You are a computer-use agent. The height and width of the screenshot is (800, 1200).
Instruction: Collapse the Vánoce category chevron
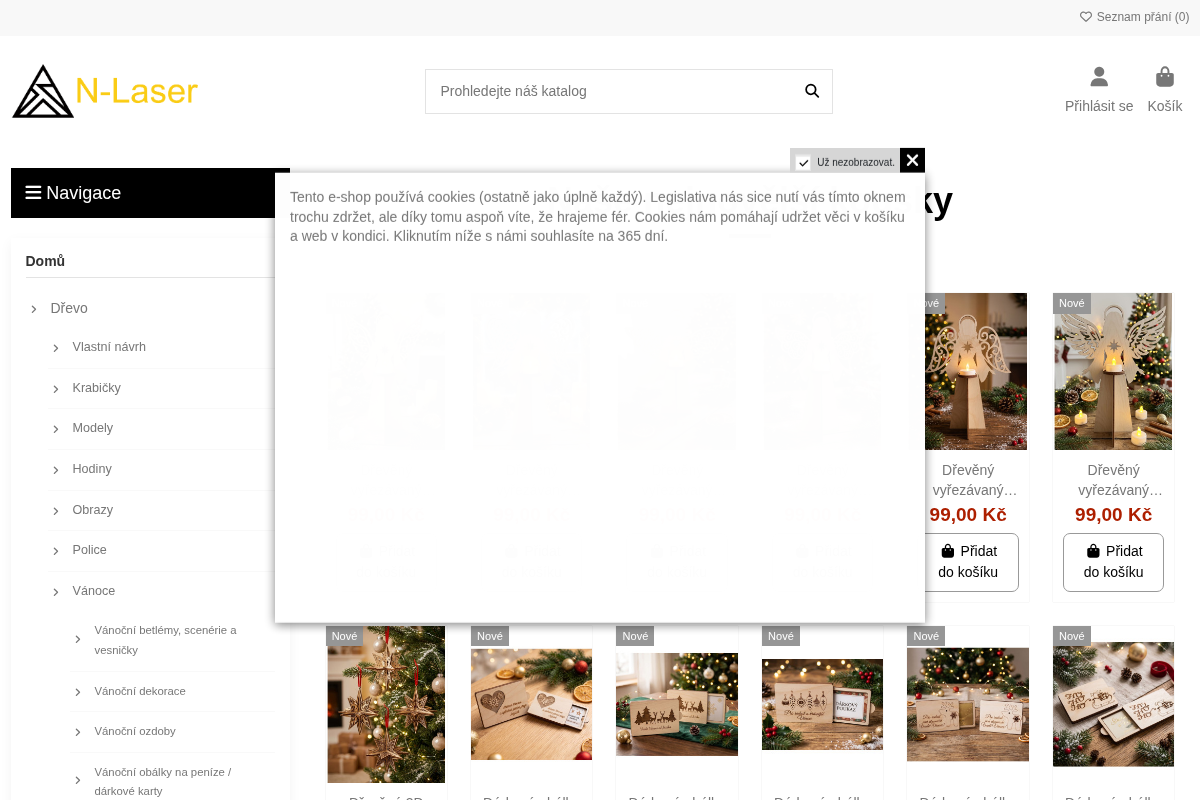click(56, 592)
